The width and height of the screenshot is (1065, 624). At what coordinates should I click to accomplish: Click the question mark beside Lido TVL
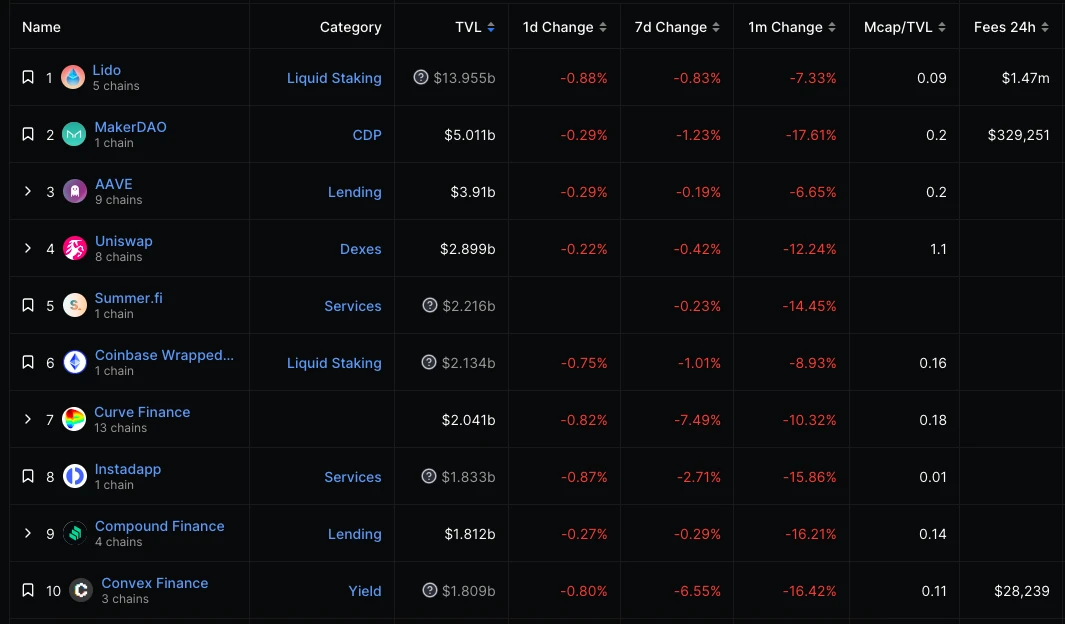[421, 77]
